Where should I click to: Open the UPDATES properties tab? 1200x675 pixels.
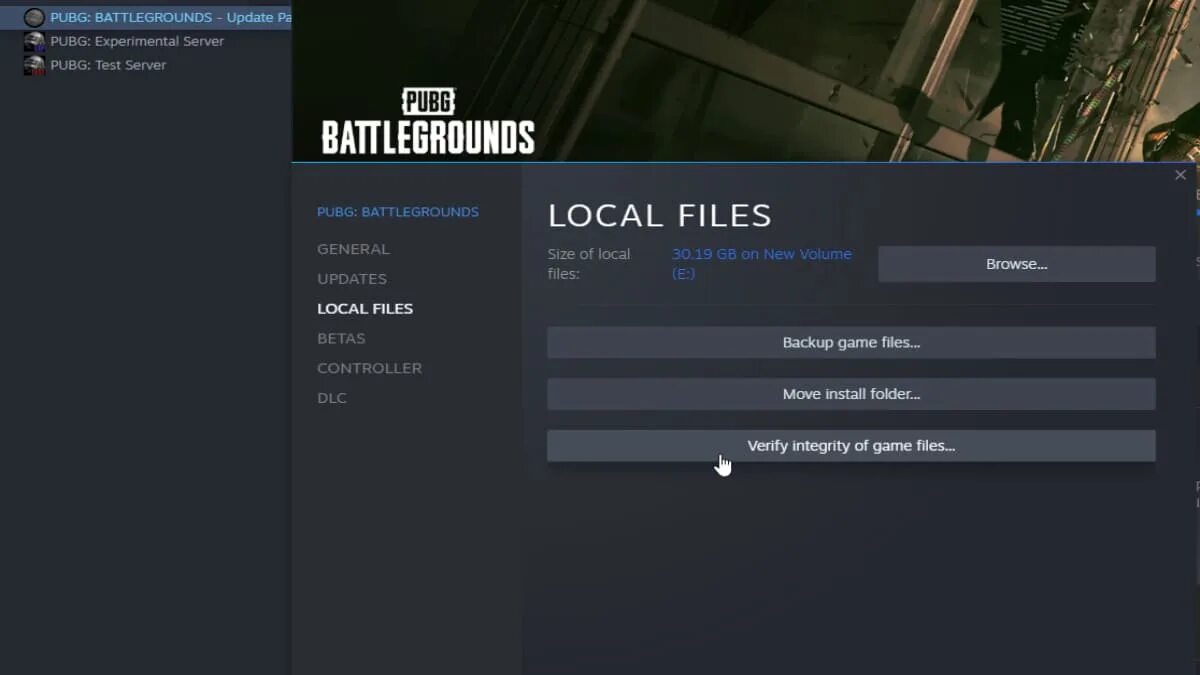pyautogui.click(x=352, y=279)
